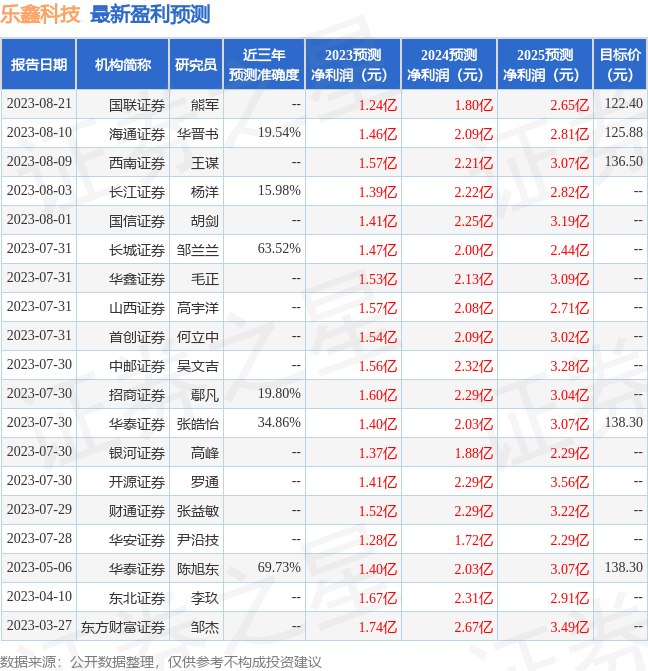Click researcher name 何立中
The width and height of the screenshot is (648, 671).
(x=198, y=337)
